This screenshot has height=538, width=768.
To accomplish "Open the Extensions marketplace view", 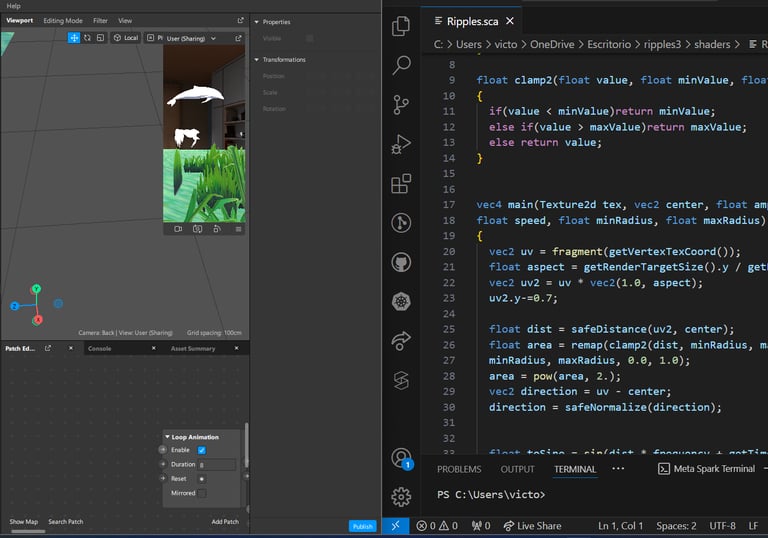I will pyautogui.click(x=401, y=184).
